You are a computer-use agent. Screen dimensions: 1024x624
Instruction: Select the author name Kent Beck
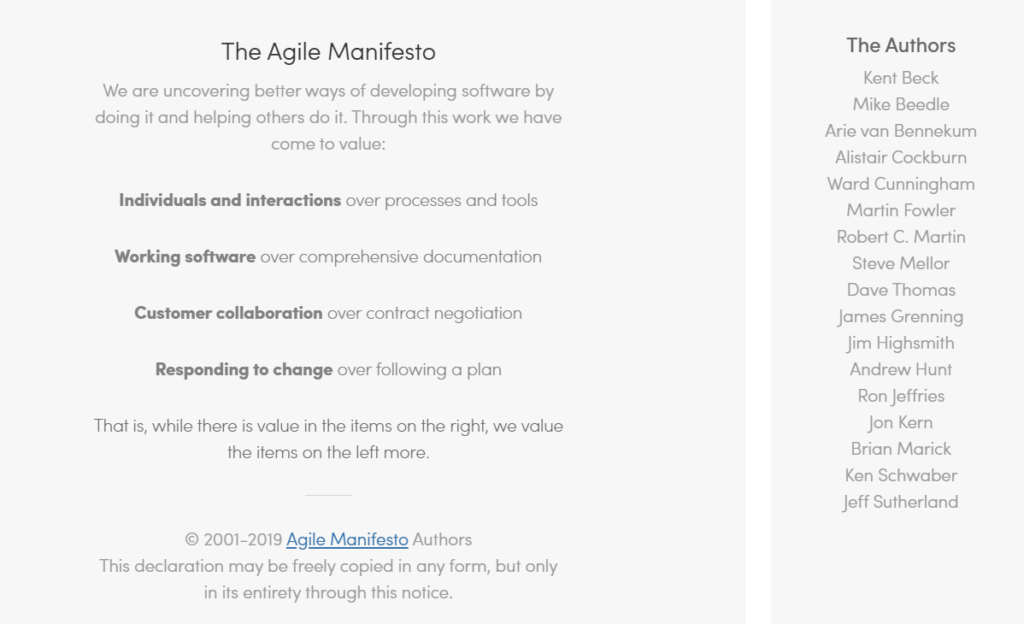click(x=901, y=78)
